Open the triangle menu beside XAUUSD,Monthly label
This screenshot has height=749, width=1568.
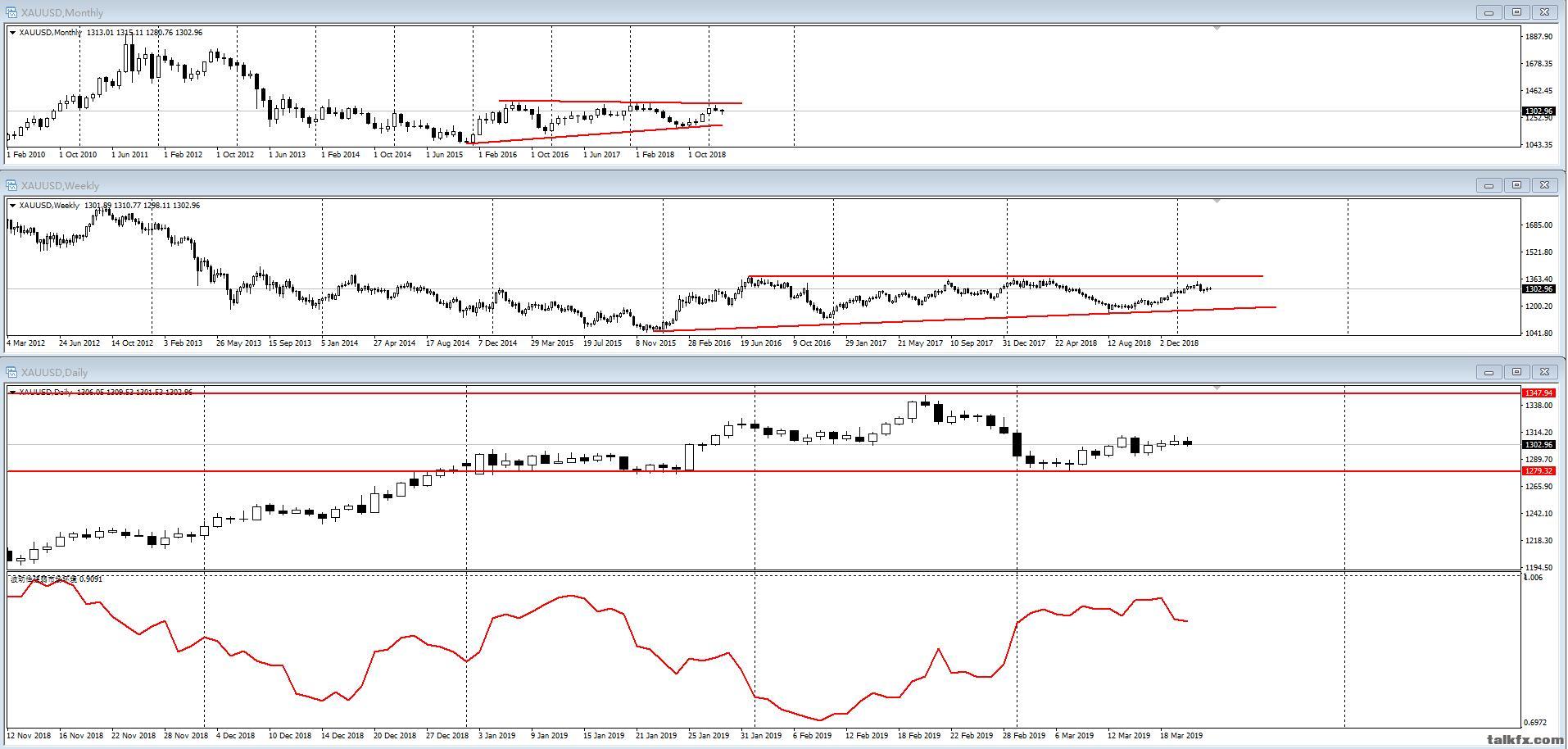13,33
